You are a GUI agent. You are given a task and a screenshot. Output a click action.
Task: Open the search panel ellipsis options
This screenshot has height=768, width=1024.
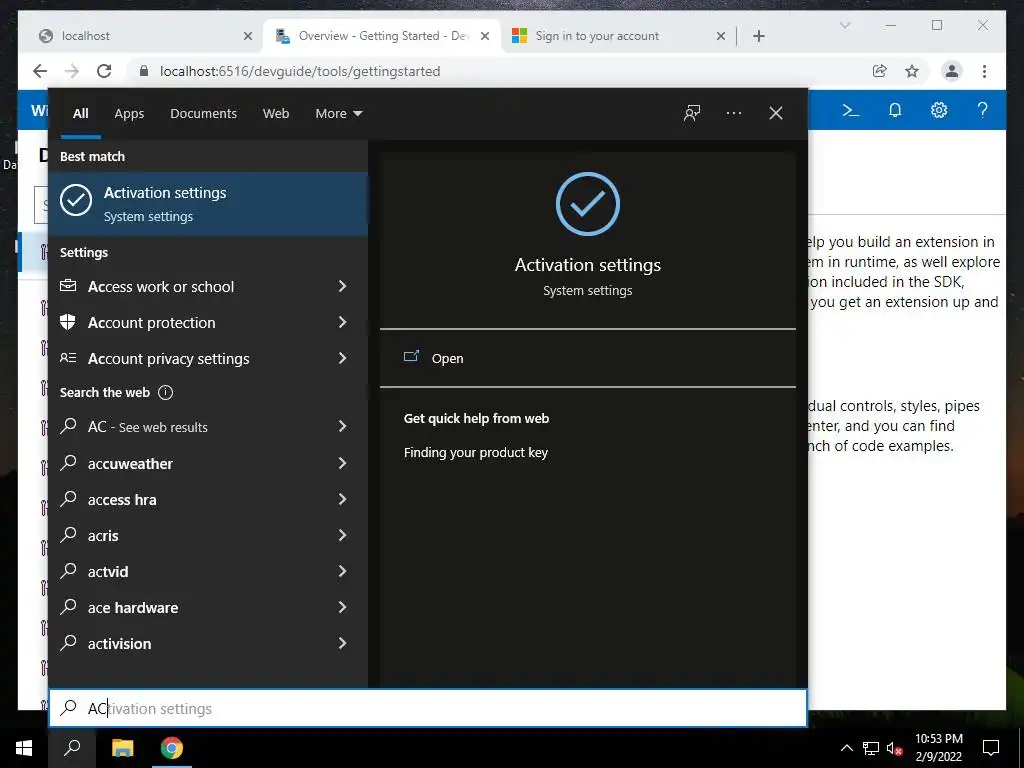[x=734, y=113]
